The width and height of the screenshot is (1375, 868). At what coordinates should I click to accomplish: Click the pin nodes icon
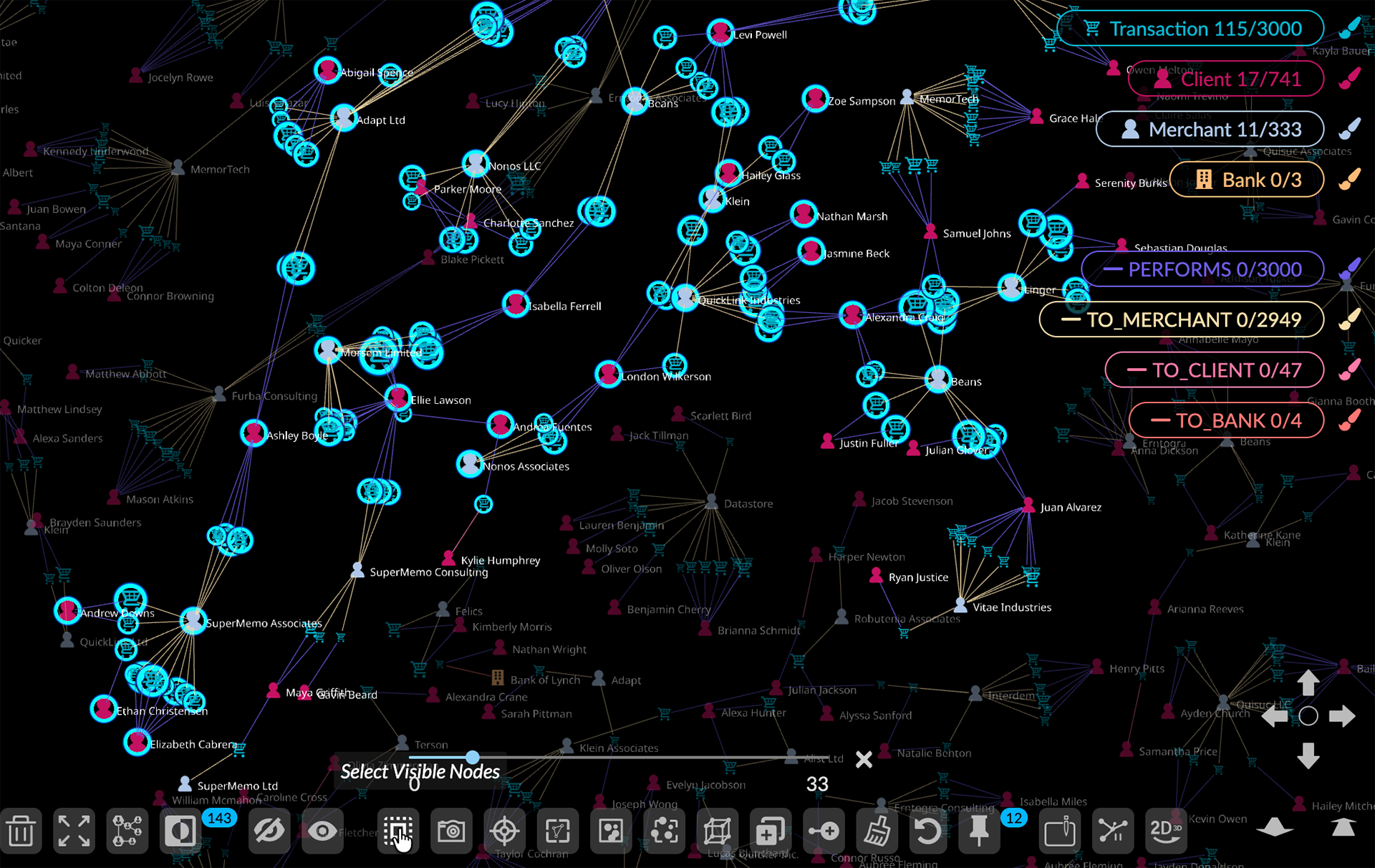click(979, 831)
